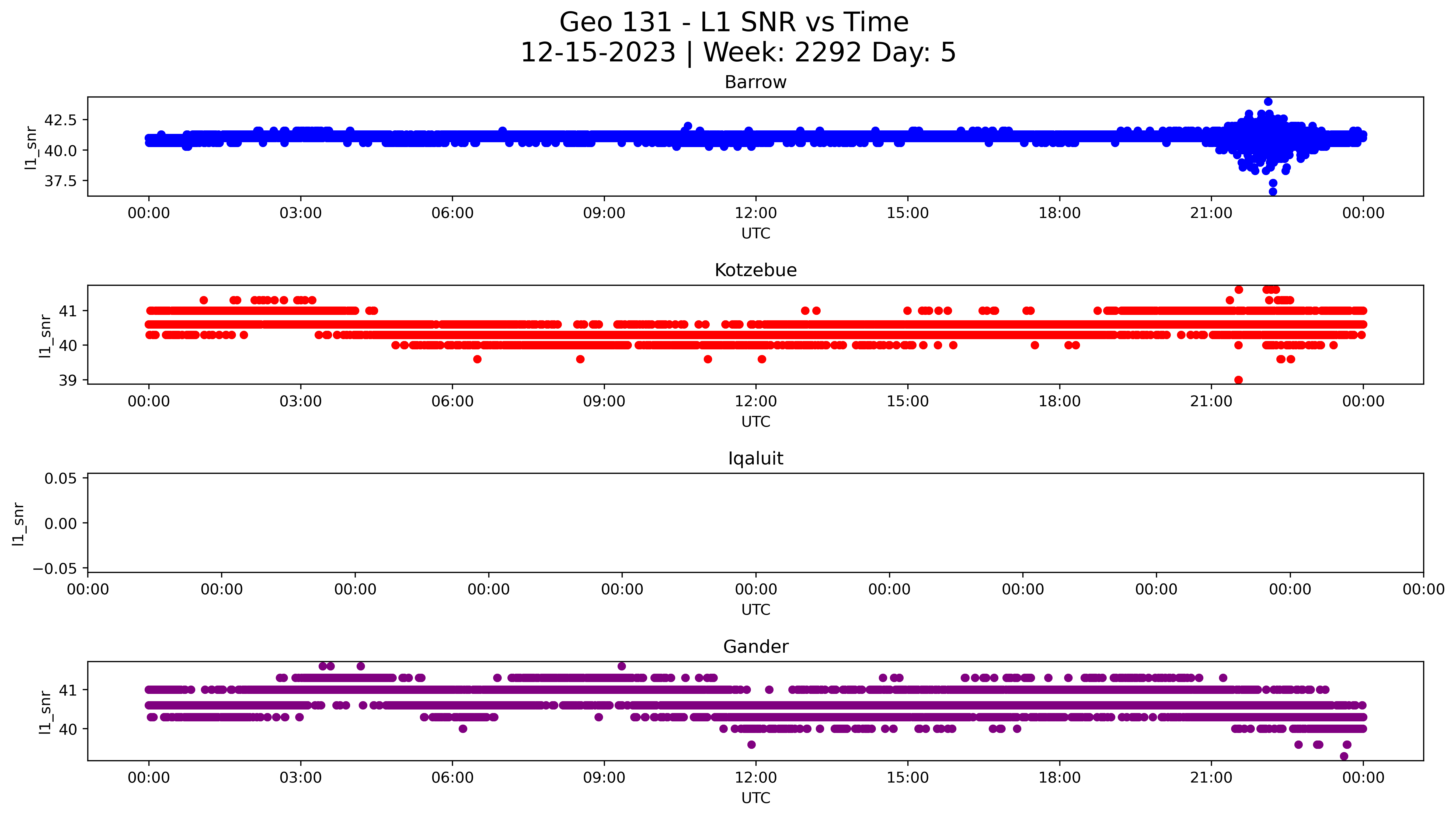Select the 'Iqaluit' subplot title
This screenshot has width=1456, height=817.
click(x=755, y=458)
